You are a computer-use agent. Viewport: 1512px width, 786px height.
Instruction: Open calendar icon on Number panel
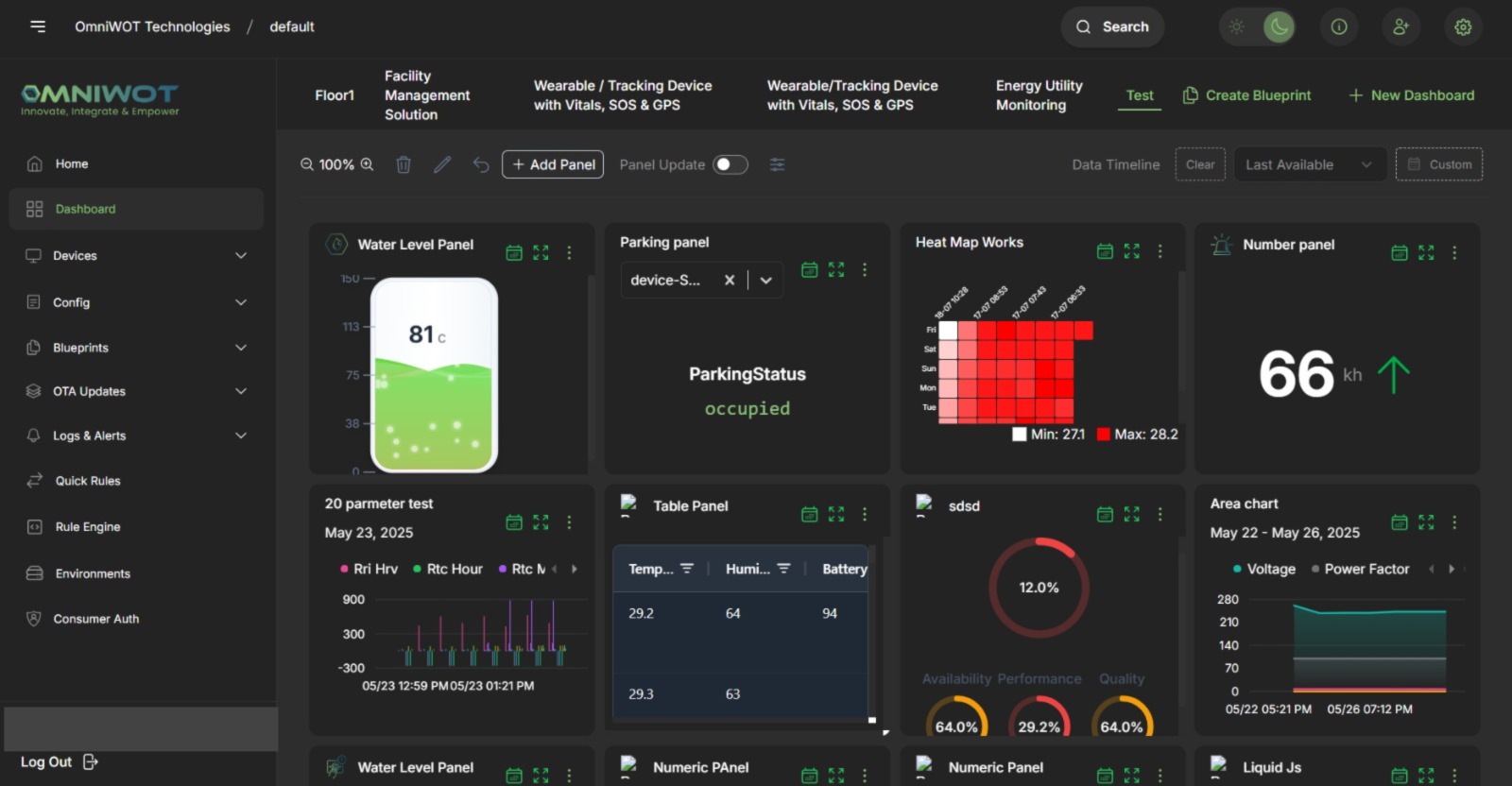point(1400,252)
